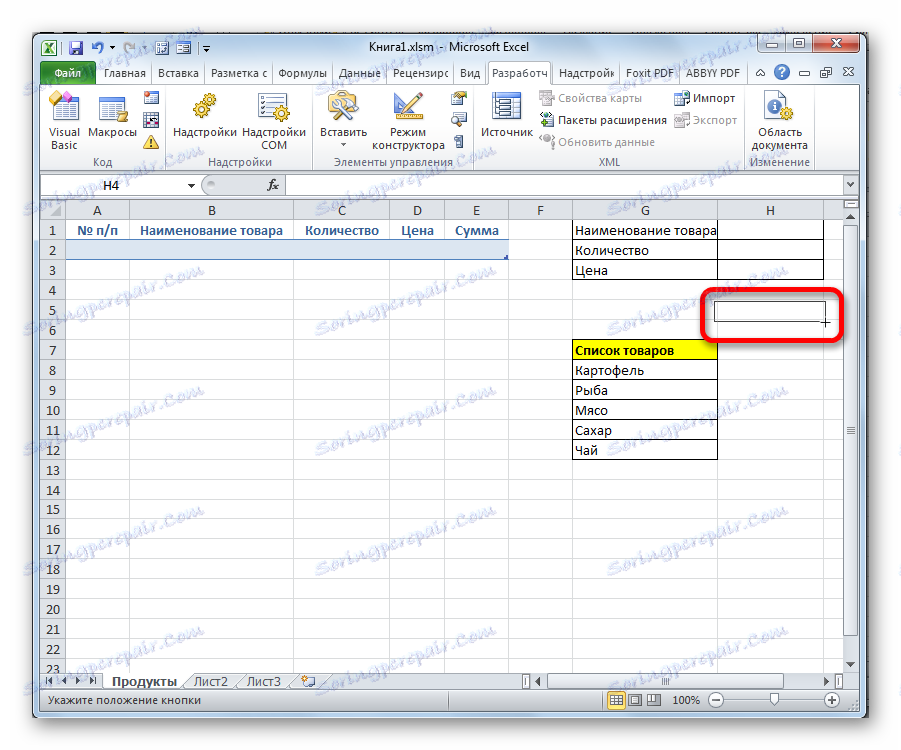Open Надстройки COM add-ins
901x750 pixels.
point(274,120)
